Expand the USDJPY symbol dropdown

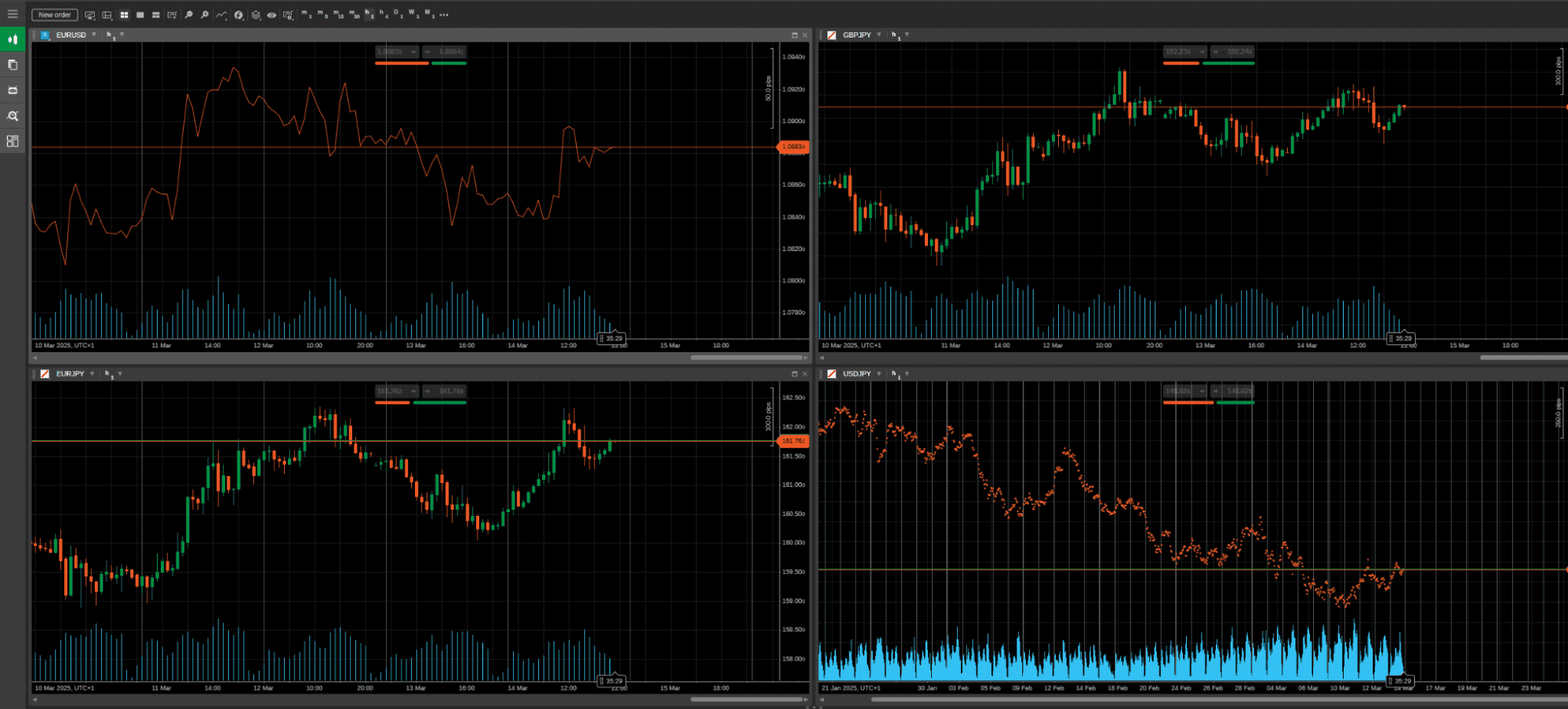coord(879,373)
